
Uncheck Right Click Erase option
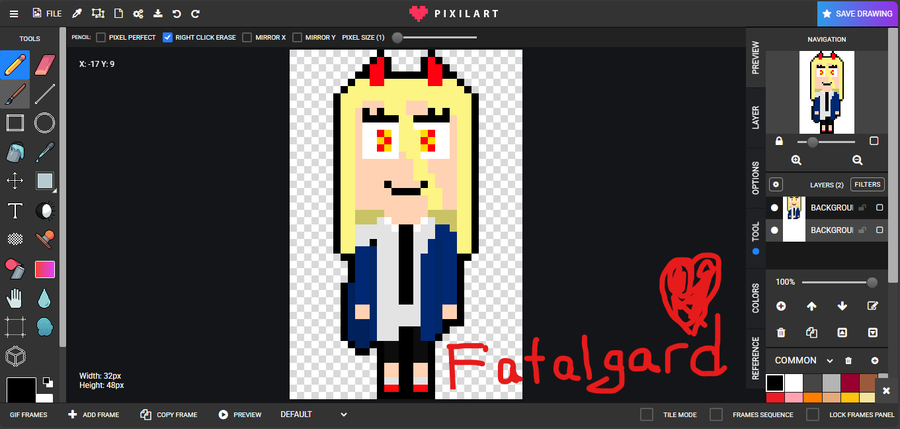[x=168, y=37]
